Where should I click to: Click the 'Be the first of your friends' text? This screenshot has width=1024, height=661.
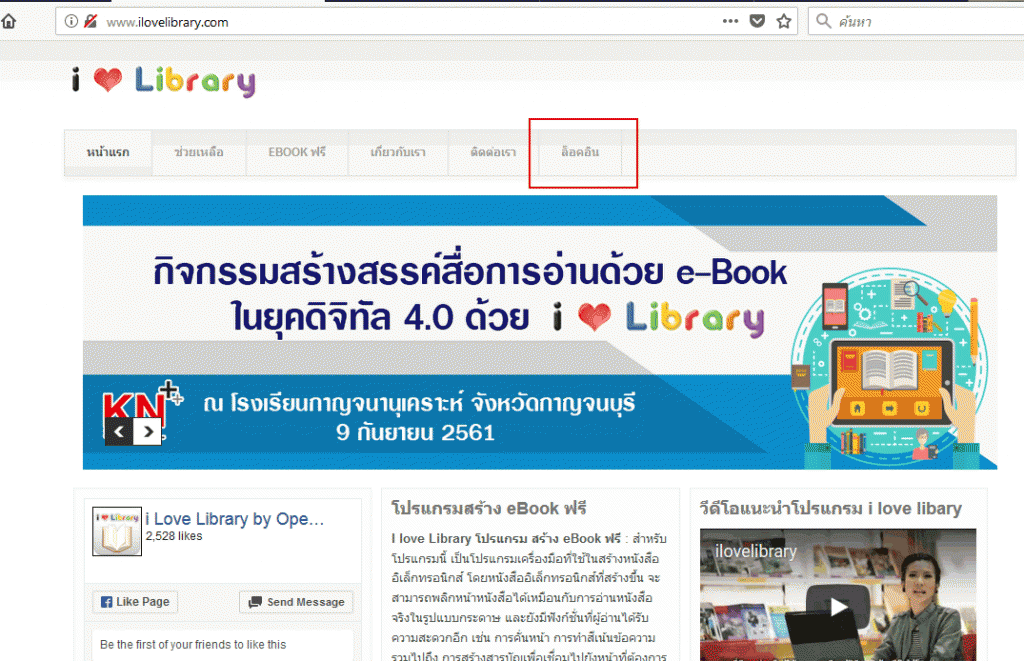(193, 645)
